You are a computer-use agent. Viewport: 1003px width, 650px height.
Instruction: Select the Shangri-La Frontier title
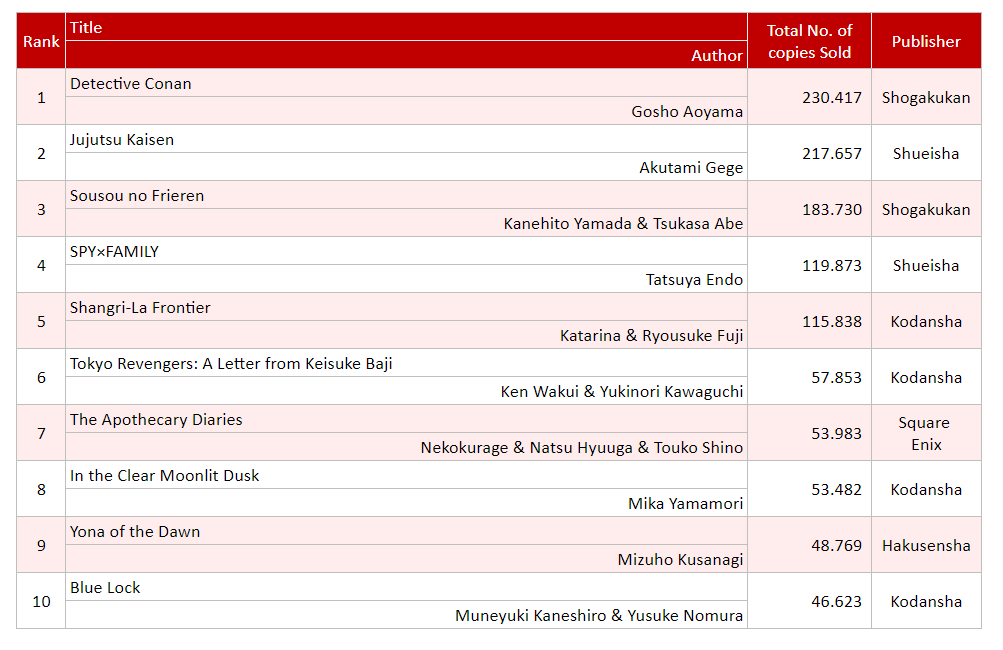point(140,308)
